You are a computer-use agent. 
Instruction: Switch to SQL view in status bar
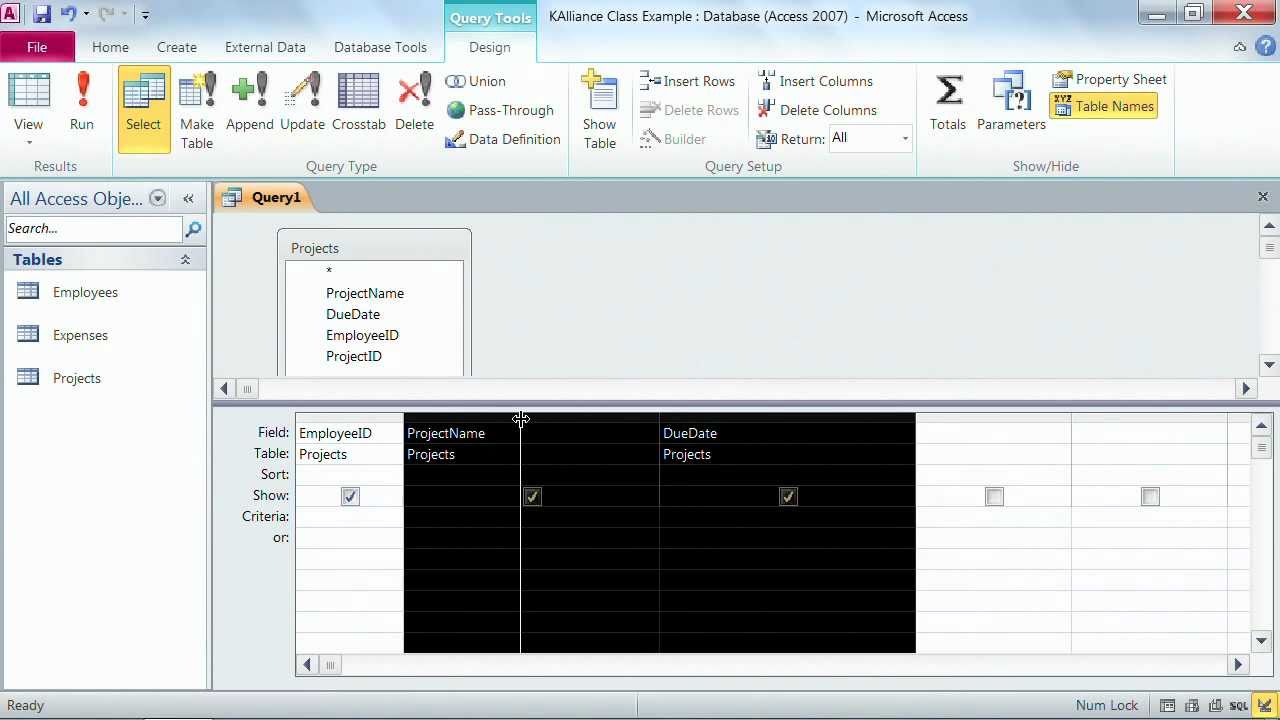(x=1240, y=705)
